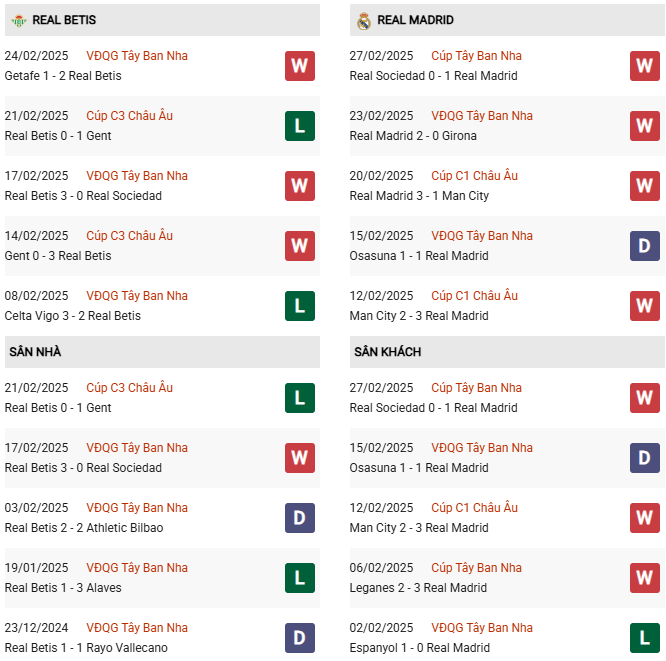This screenshot has width=666, height=661.
Task: Open the REAL BETIS team header
Action: pyautogui.click(x=64, y=20)
